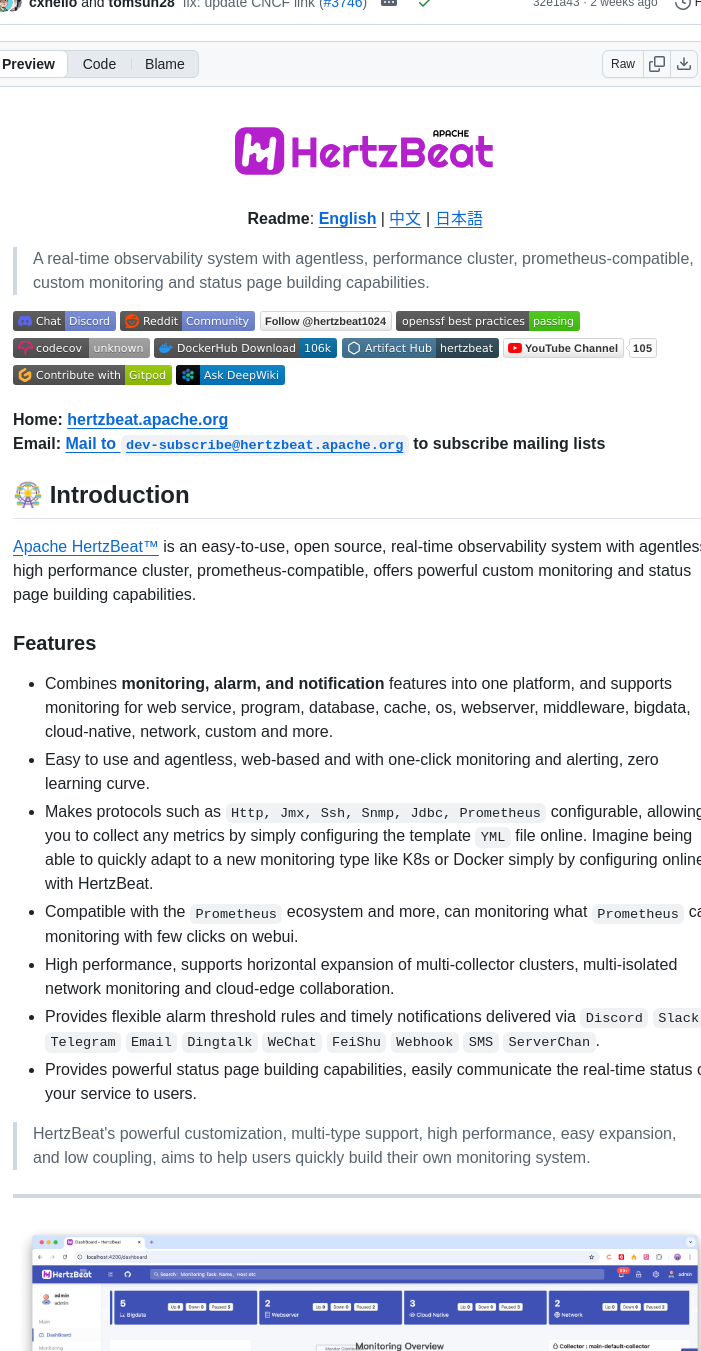Open the hertzbeat.apache.org home link
The height and width of the screenshot is (1351, 701).
(147, 419)
